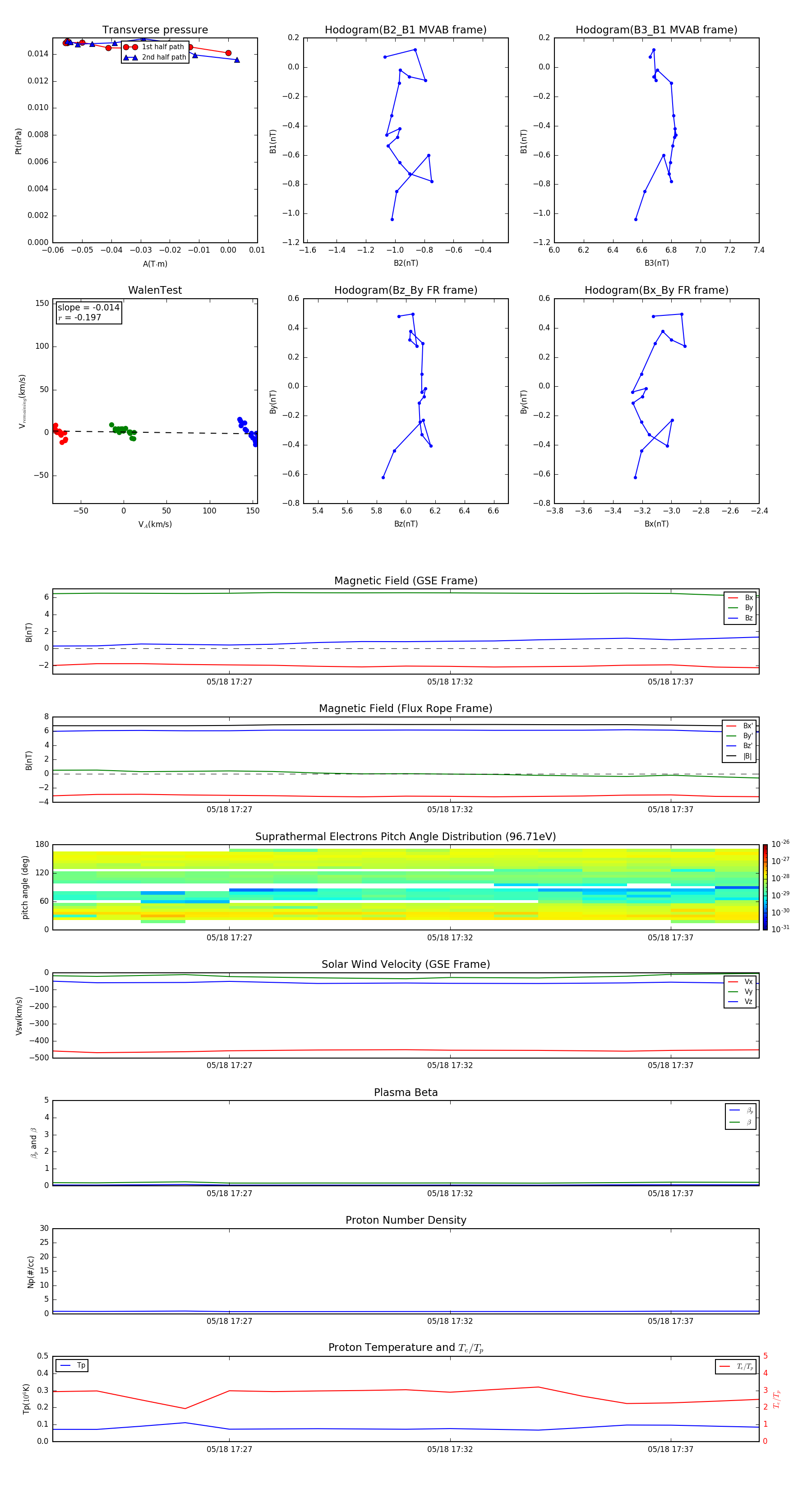This screenshot has width=812, height=1489.
Task: Select the "Vz" velocity legend entry
Action: pos(740,1001)
